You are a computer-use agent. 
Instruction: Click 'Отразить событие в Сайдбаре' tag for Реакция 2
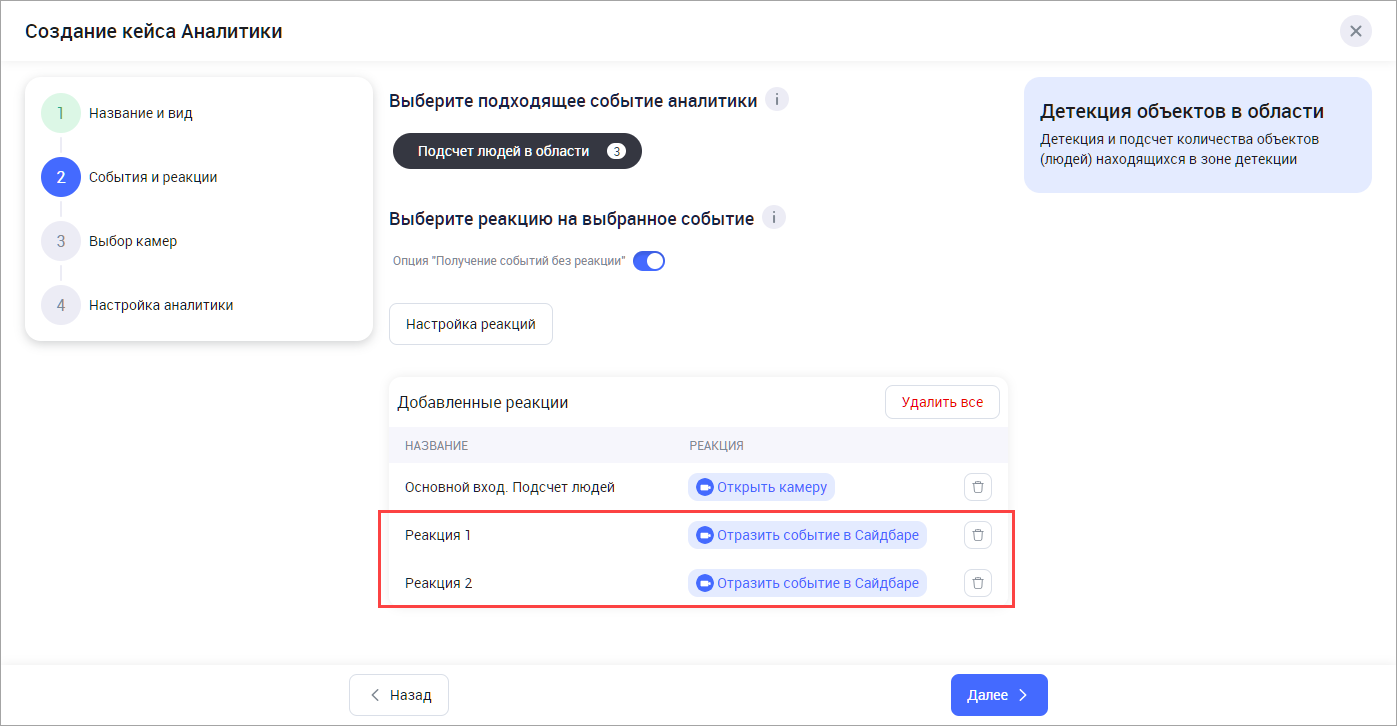(x=817, y=583)
